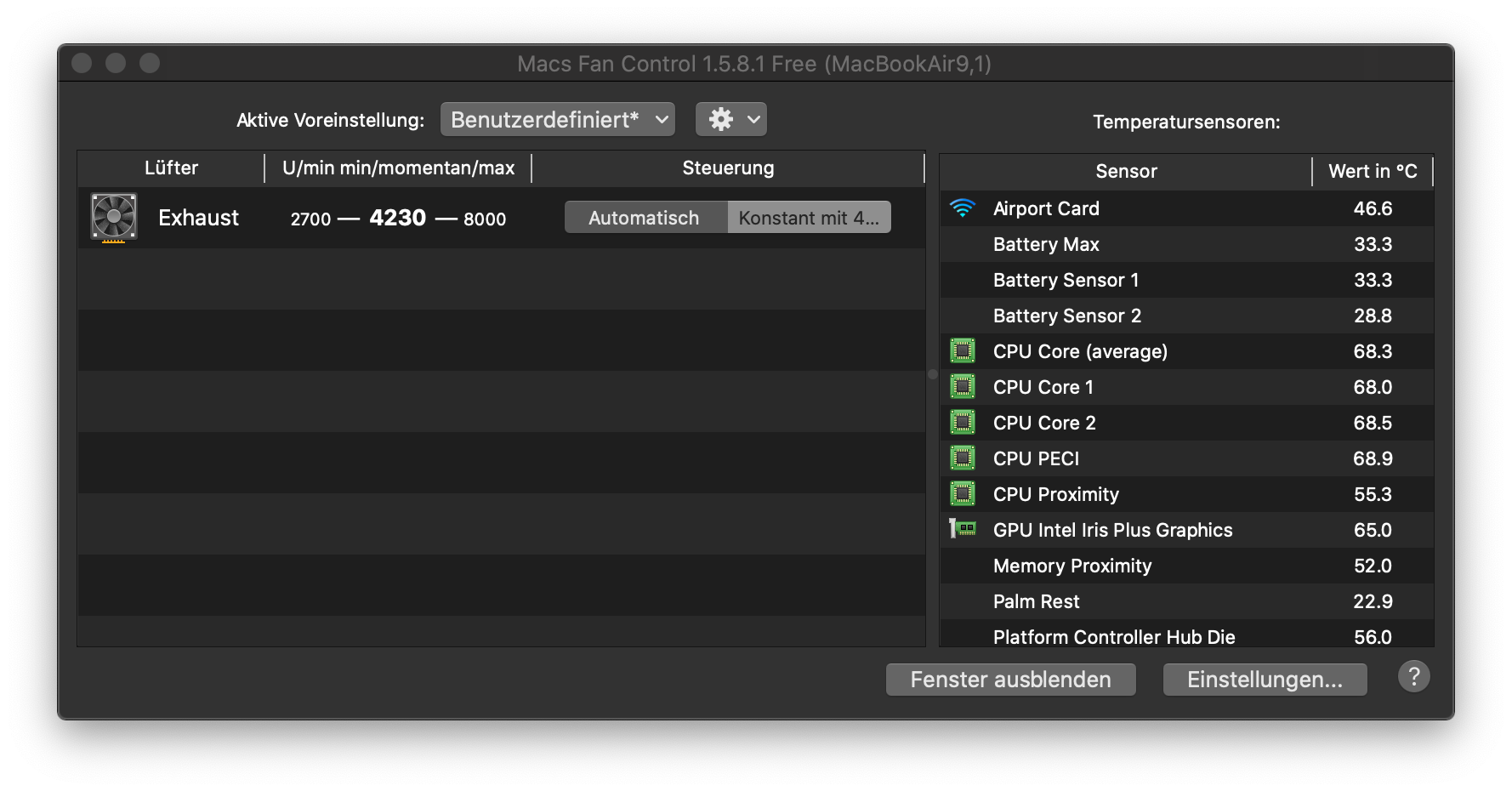Select GPU Intel Iris Plus Graphics label
1512x791 pixels.
1112,530
